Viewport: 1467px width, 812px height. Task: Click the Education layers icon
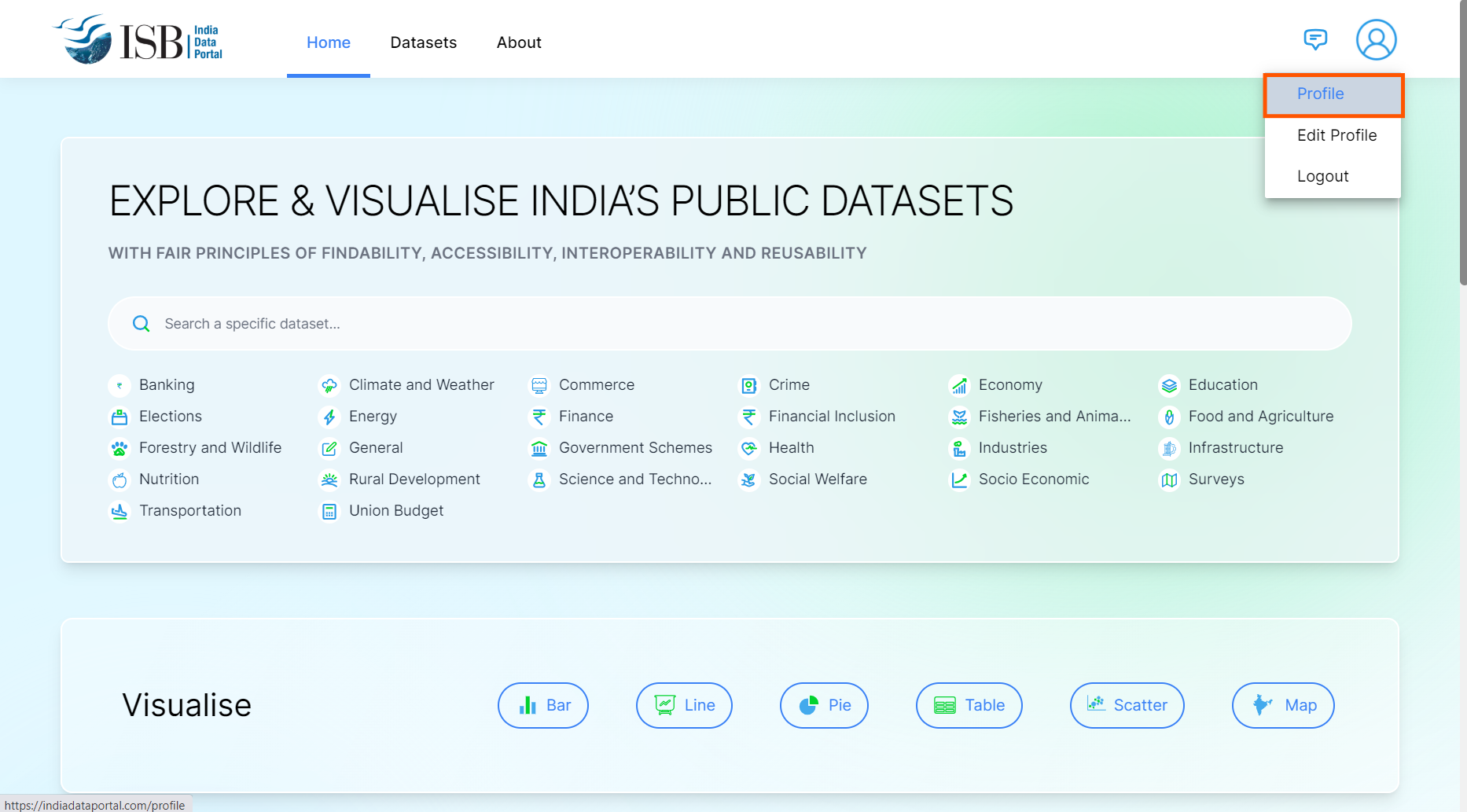(x=1169, y=385)
